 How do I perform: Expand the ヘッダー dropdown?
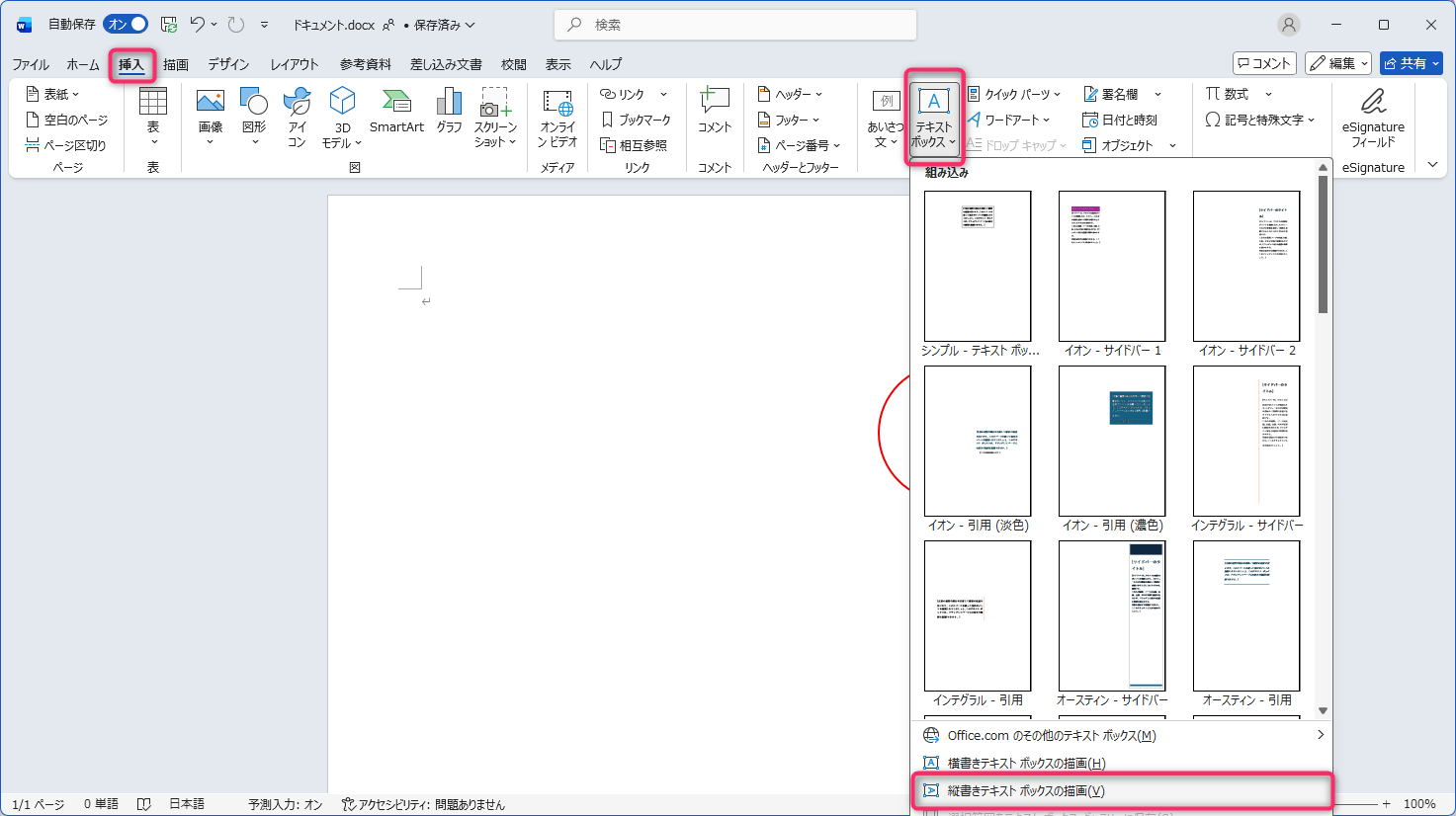tap(790, 94)
